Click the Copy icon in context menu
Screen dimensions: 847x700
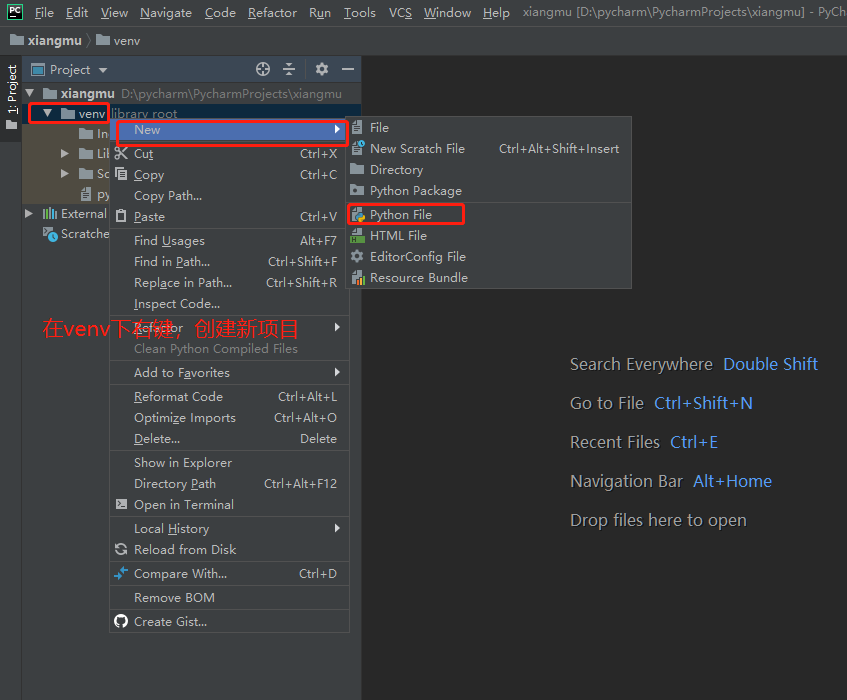(x=122, y=174)
